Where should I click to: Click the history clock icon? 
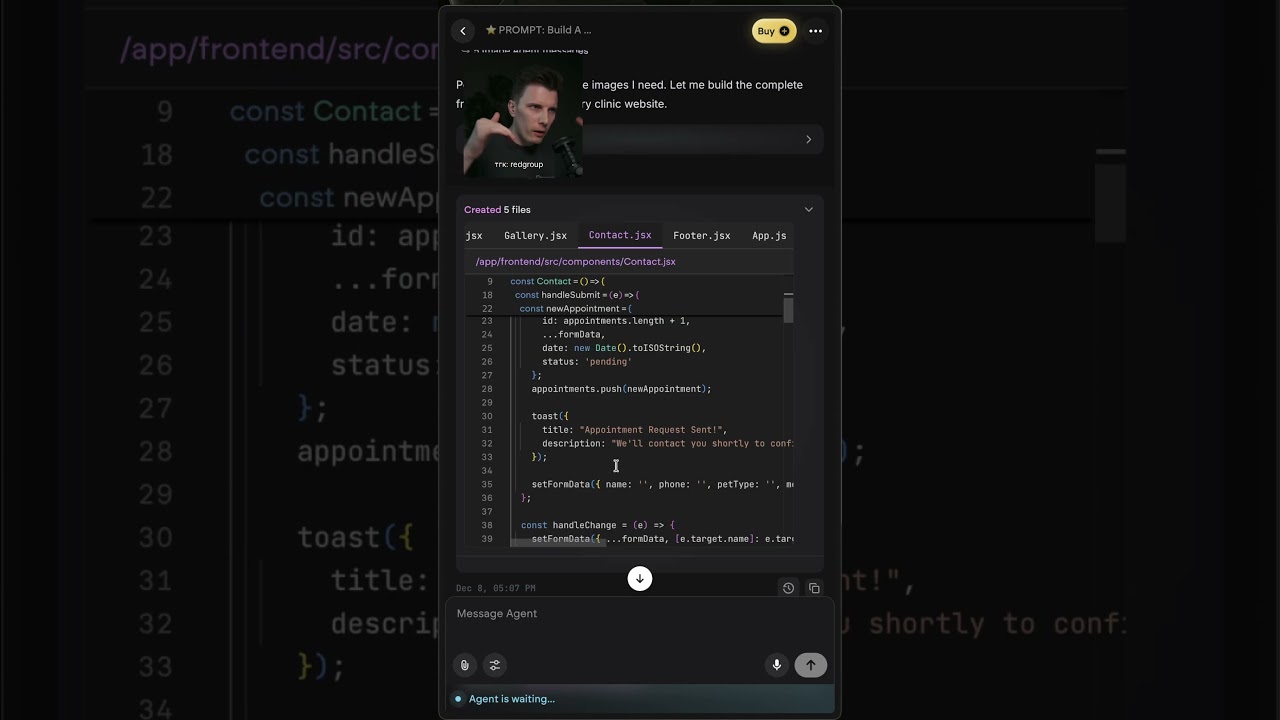pos(788,588)
